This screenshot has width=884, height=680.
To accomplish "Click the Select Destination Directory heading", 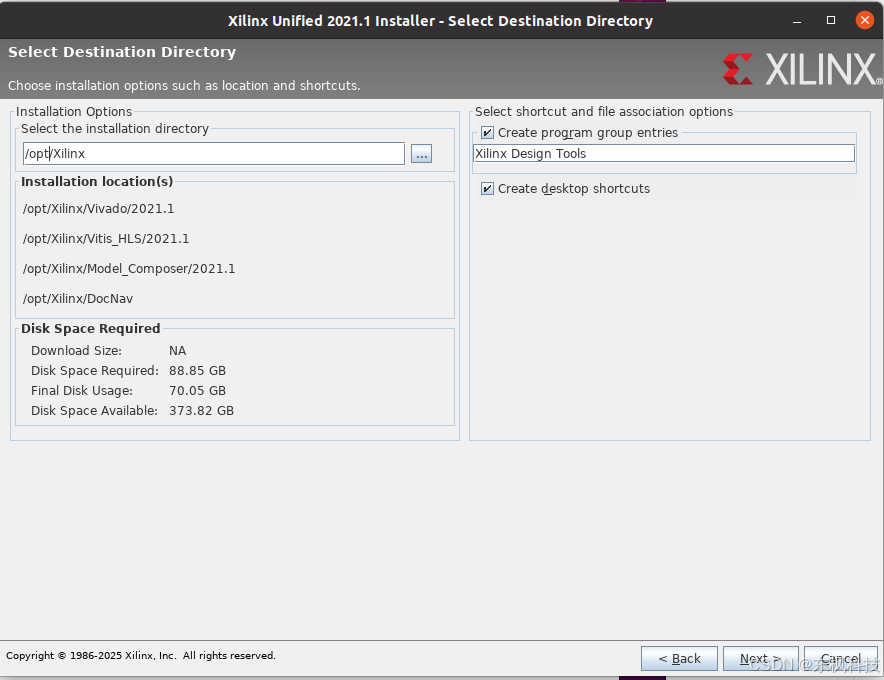I will [x=122, y=52].
